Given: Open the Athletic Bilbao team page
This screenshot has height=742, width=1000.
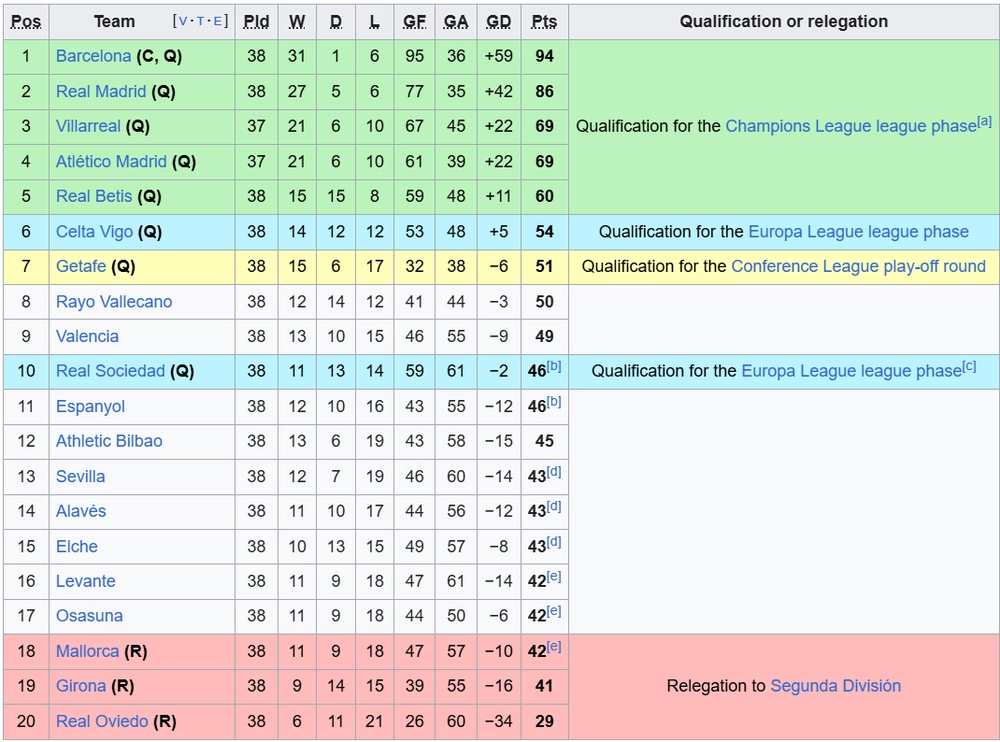Looking at the screenshot, I should point(109,441).
